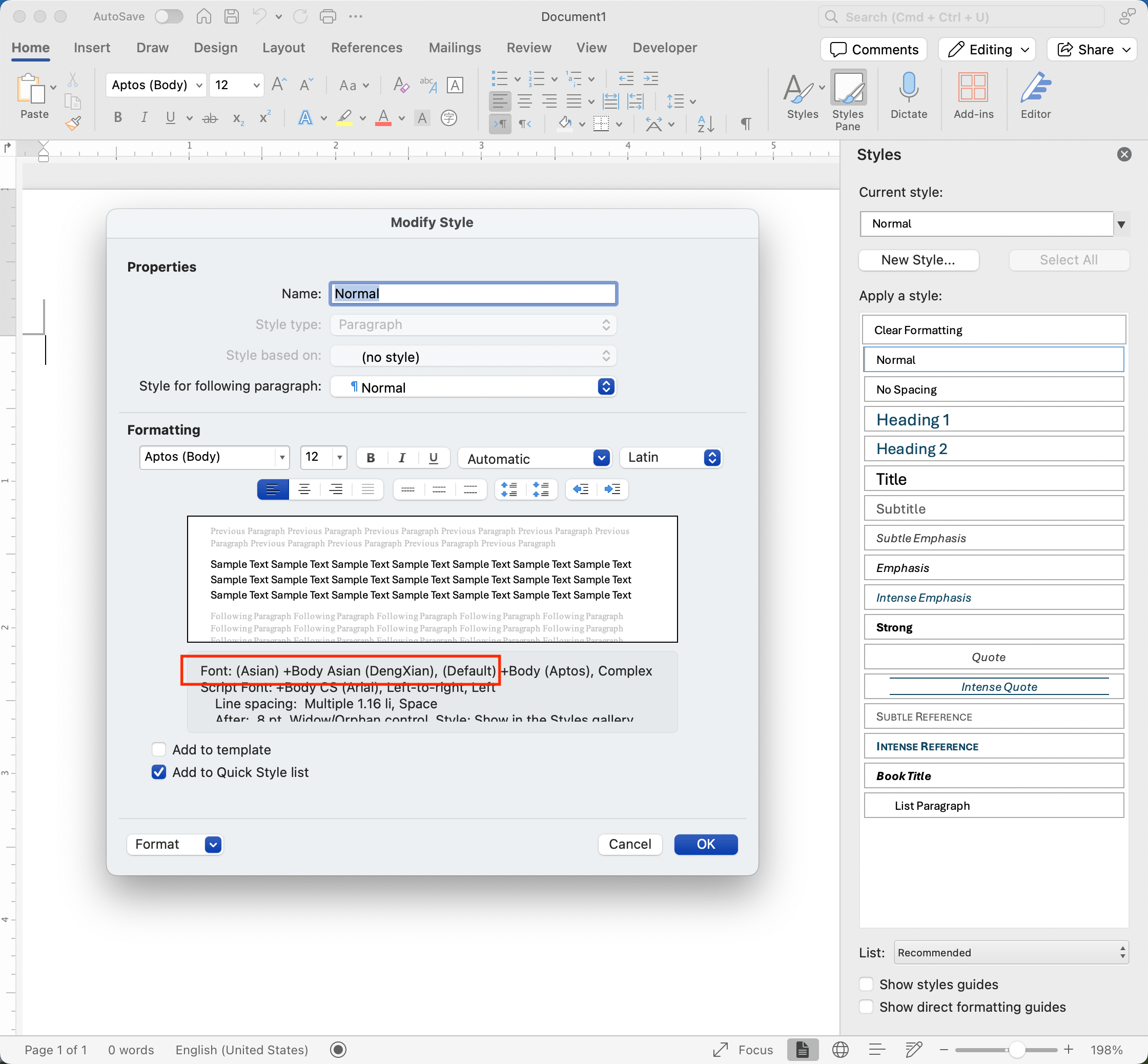The height and width of the screenshot is (1064, 1148).
Task: Apply strikethrough formatting
Action: point(210,117)
